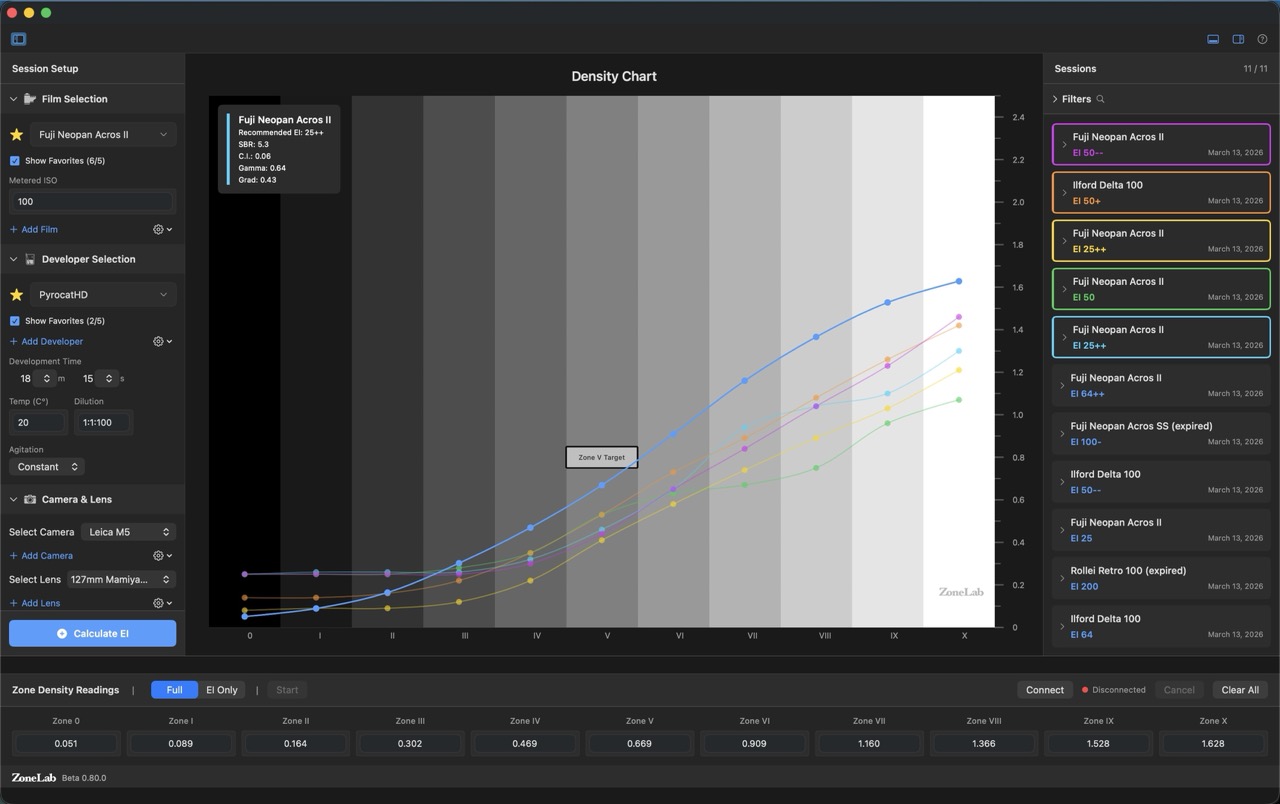Image resolution: width=1280 pixels, height=804 pixels.
Task: Select the Ilford Delta 100 EI 50-- session
Action: [1161, 481]
